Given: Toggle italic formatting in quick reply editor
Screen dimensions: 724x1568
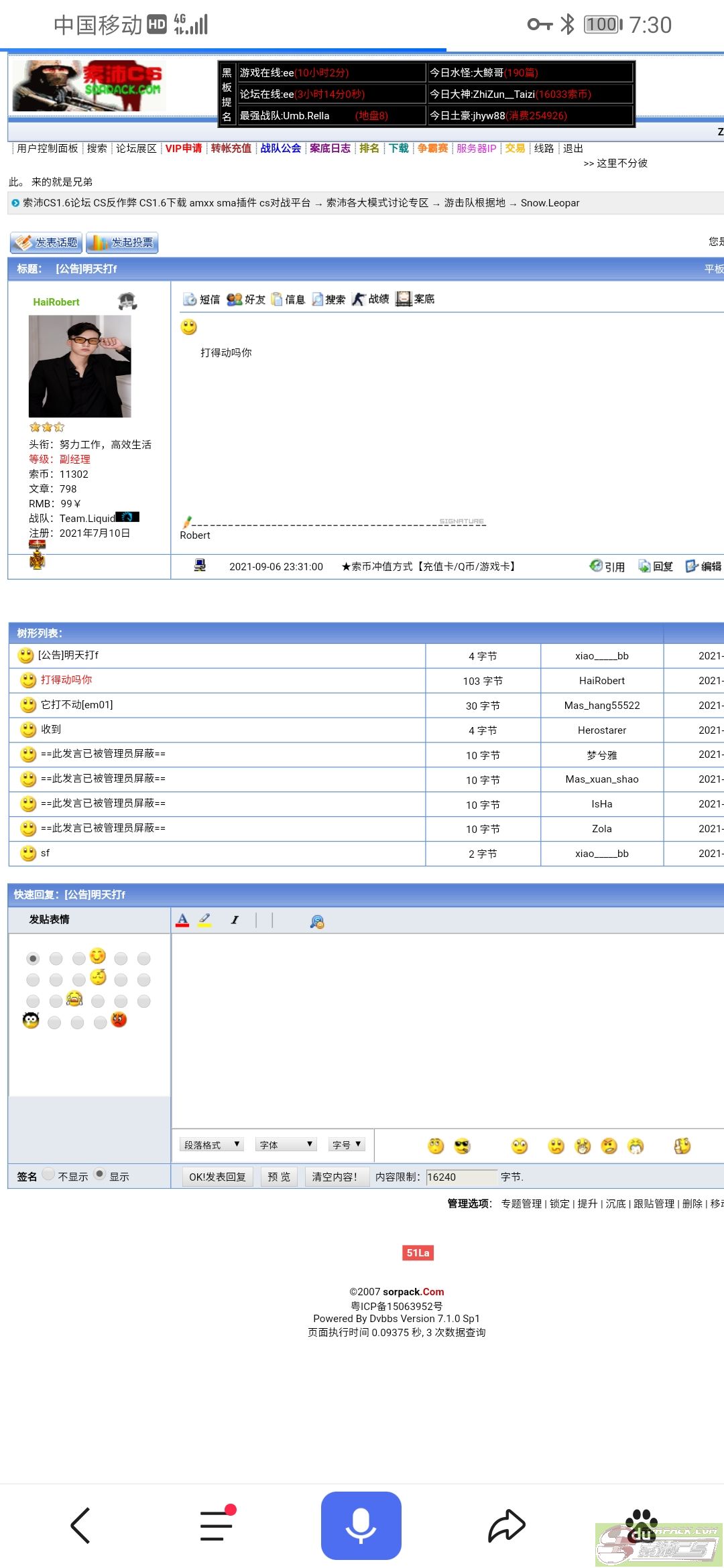Looking at the screenshot, I should pos(235,920).
